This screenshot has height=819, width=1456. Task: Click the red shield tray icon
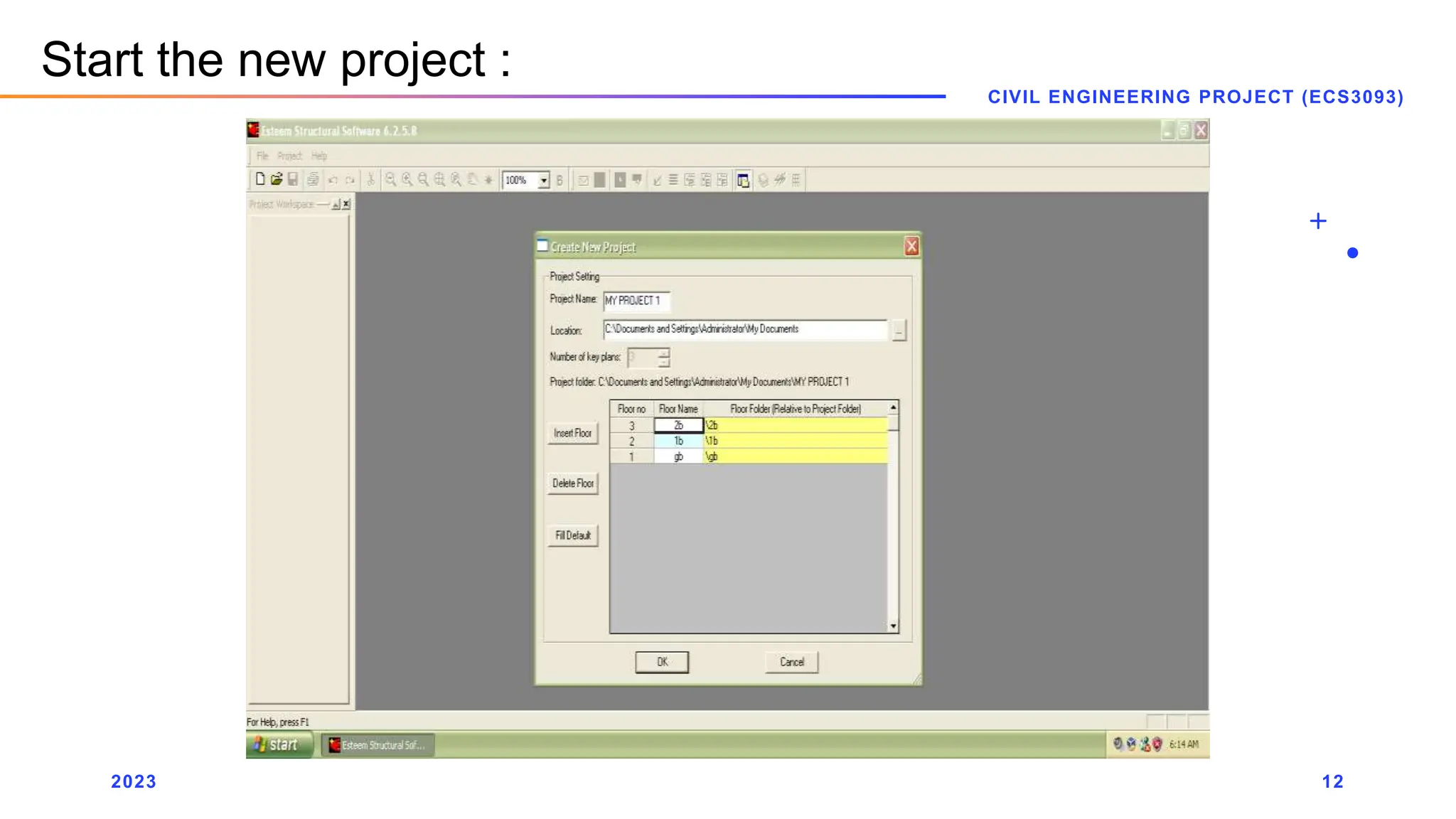tap(1157, 744)
